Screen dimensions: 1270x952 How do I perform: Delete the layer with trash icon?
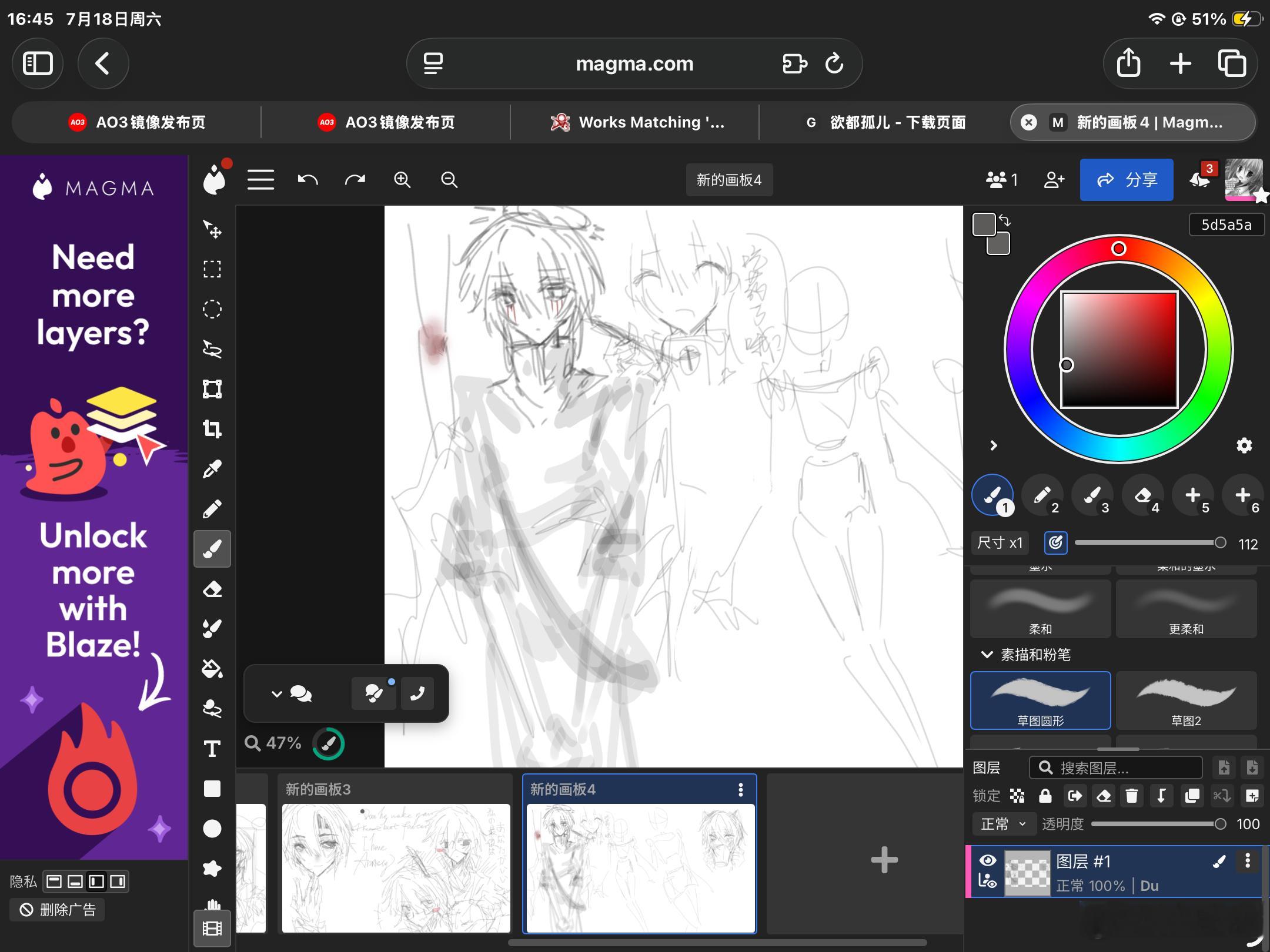[x=1132, y=796]
